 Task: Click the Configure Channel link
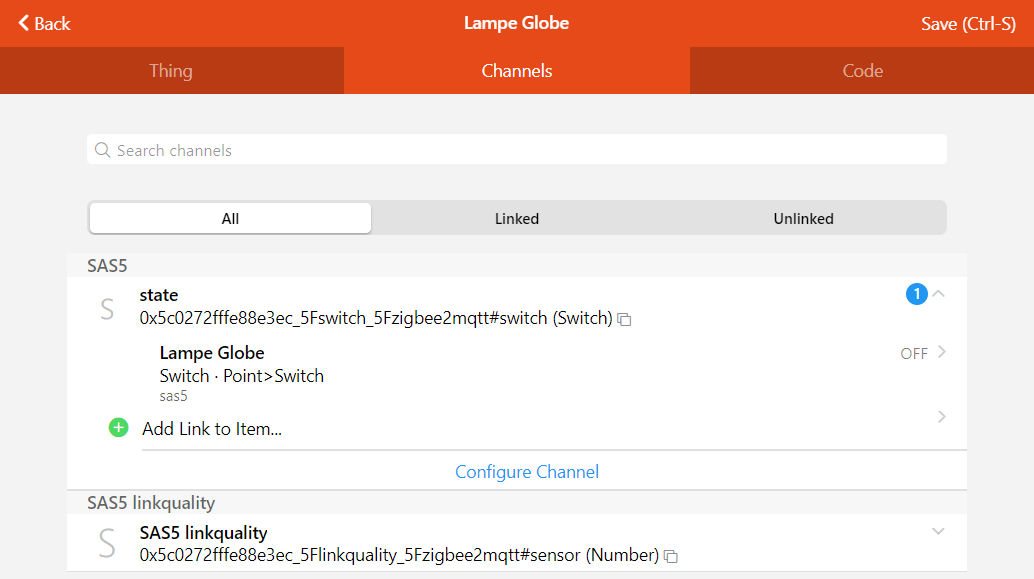pos(527,471)
